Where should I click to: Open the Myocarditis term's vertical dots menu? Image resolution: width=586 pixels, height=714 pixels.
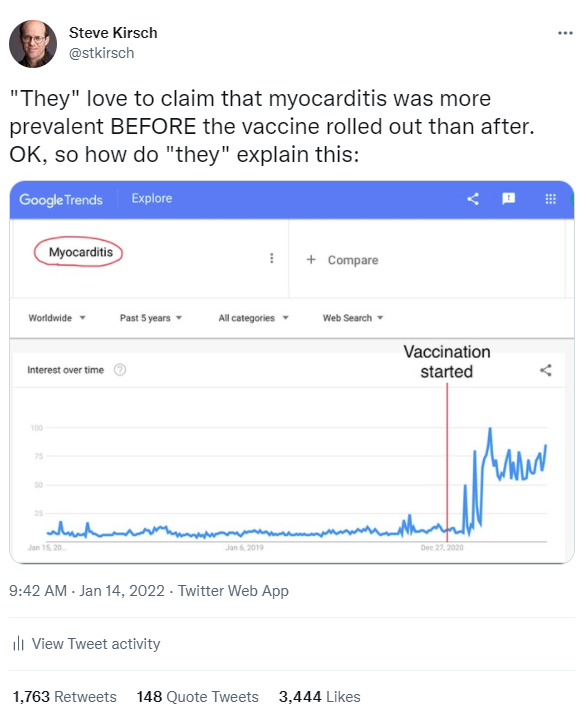point(272,258)
